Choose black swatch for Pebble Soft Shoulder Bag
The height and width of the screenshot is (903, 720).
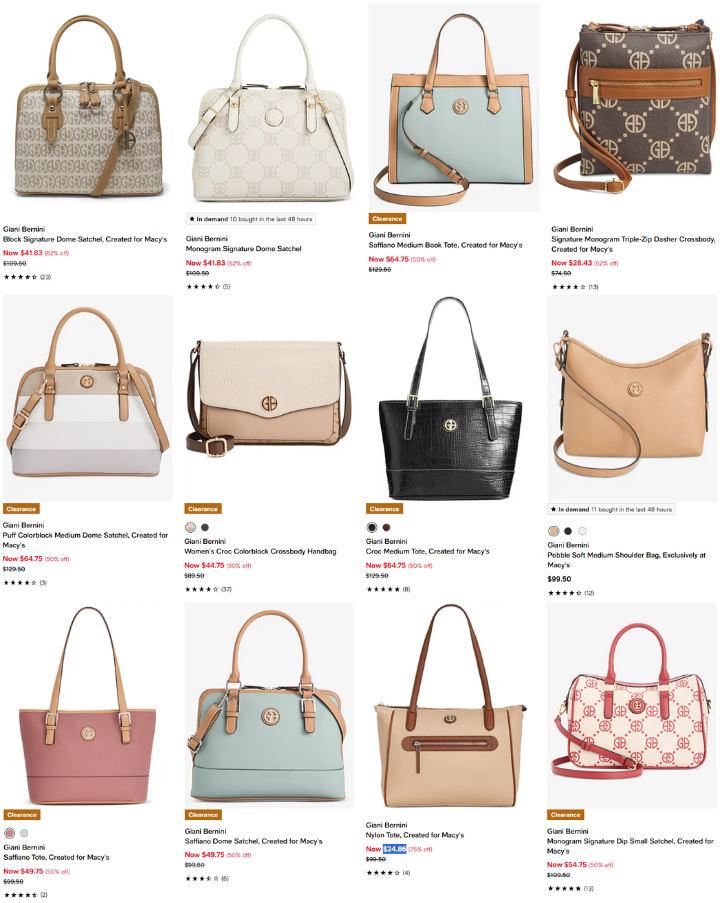tap(568, 531)
